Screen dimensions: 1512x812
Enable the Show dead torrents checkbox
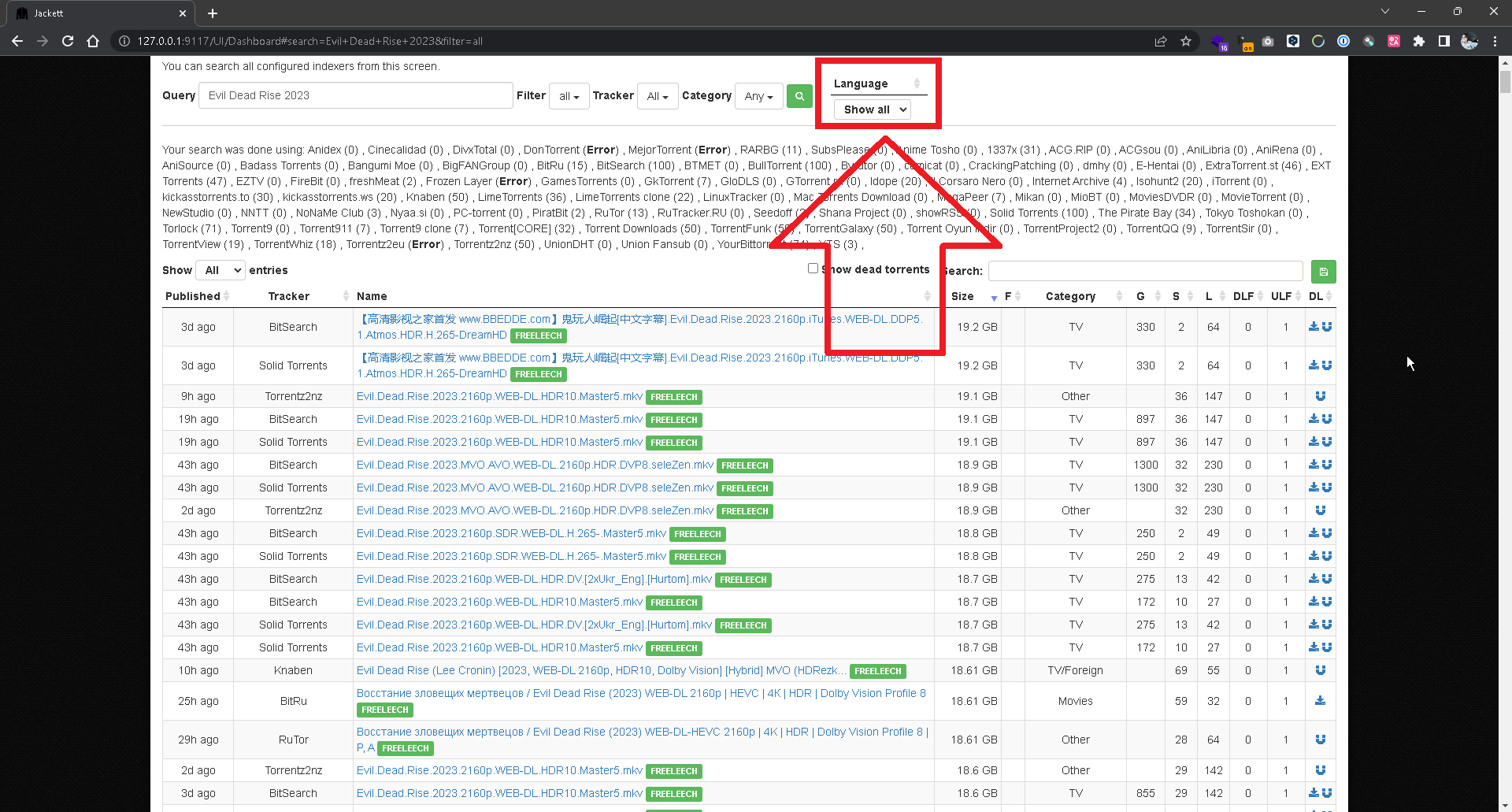click(x=813, y=268)
